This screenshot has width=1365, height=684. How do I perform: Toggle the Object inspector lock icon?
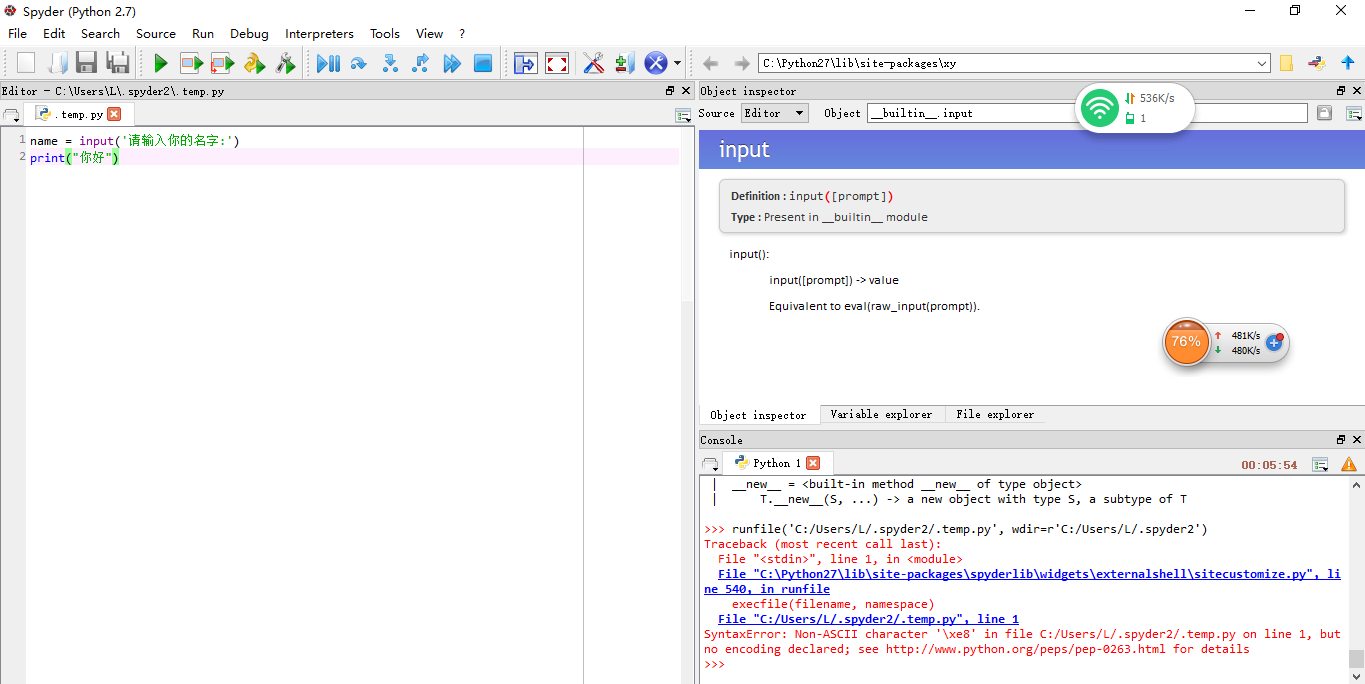pyautogui.click(x=1324, y=113)
